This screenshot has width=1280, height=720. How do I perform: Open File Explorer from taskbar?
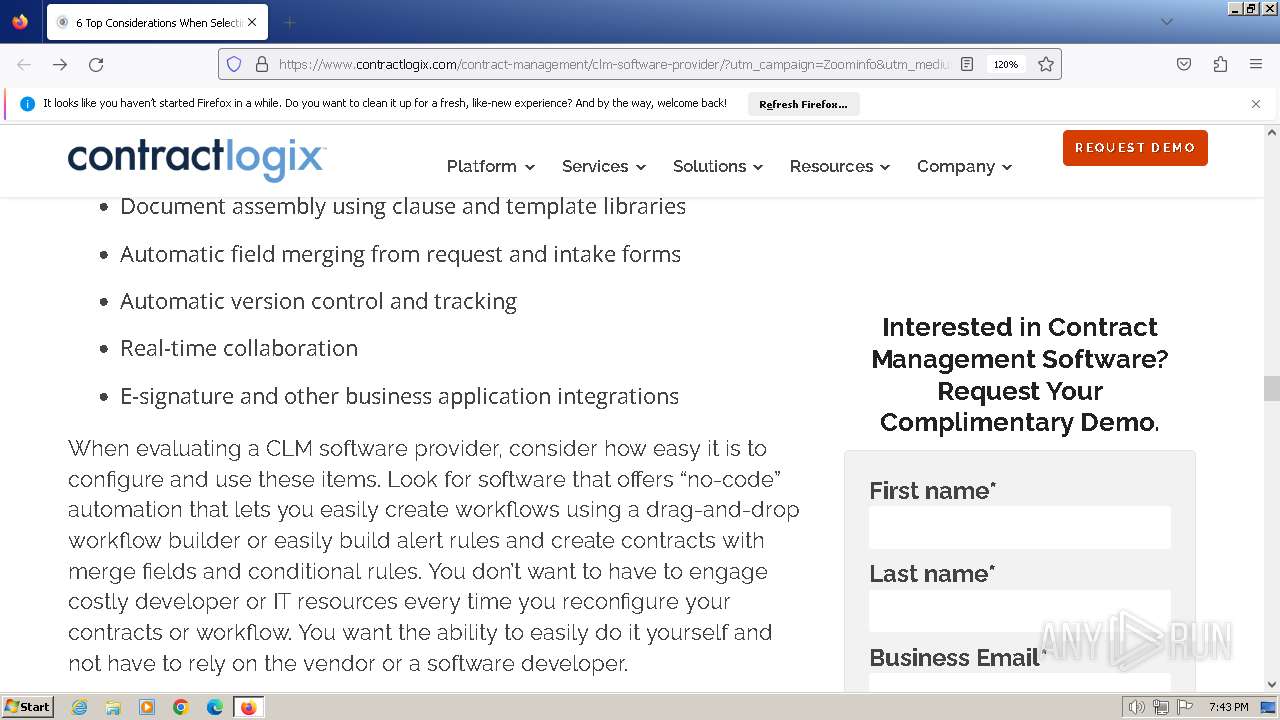pos(113,707)
